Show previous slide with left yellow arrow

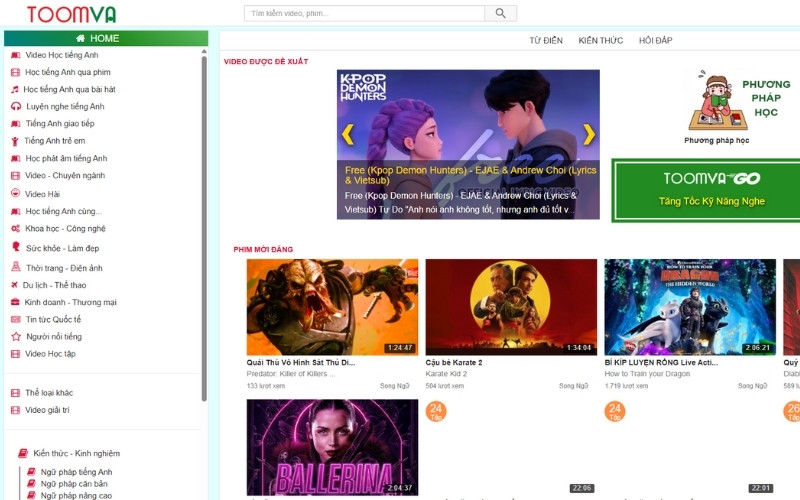point(348,134)
